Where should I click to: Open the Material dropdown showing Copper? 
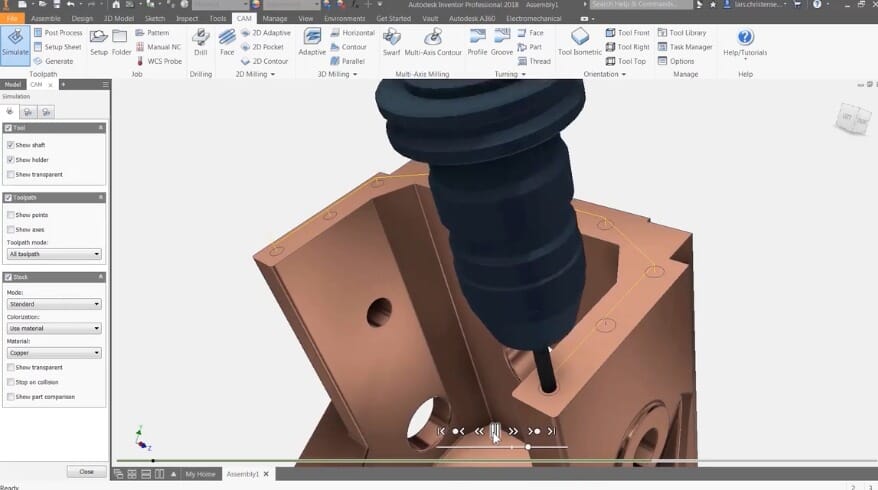pos(54,353)
